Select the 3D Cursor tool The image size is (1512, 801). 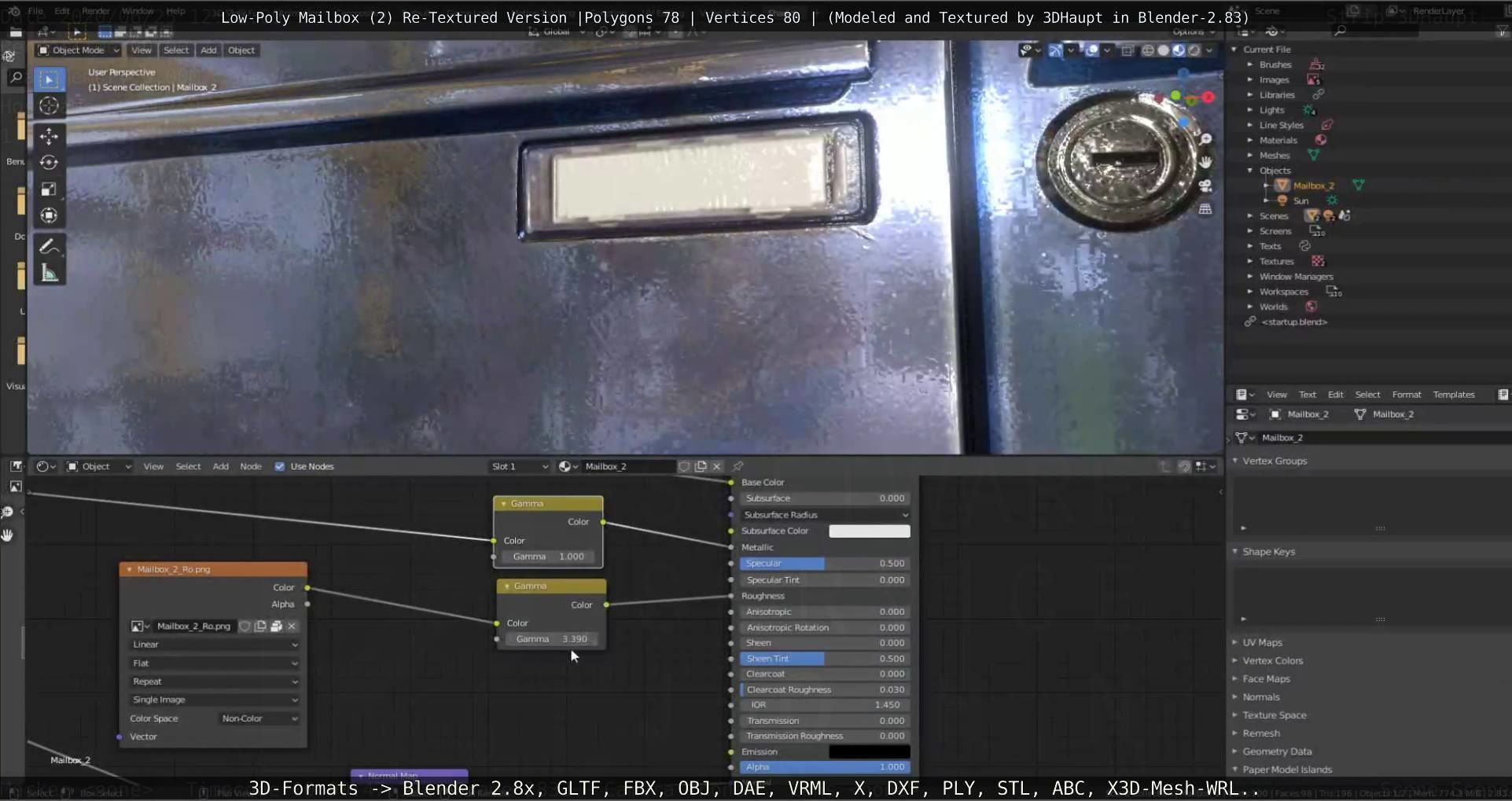(x=49, y=106)
